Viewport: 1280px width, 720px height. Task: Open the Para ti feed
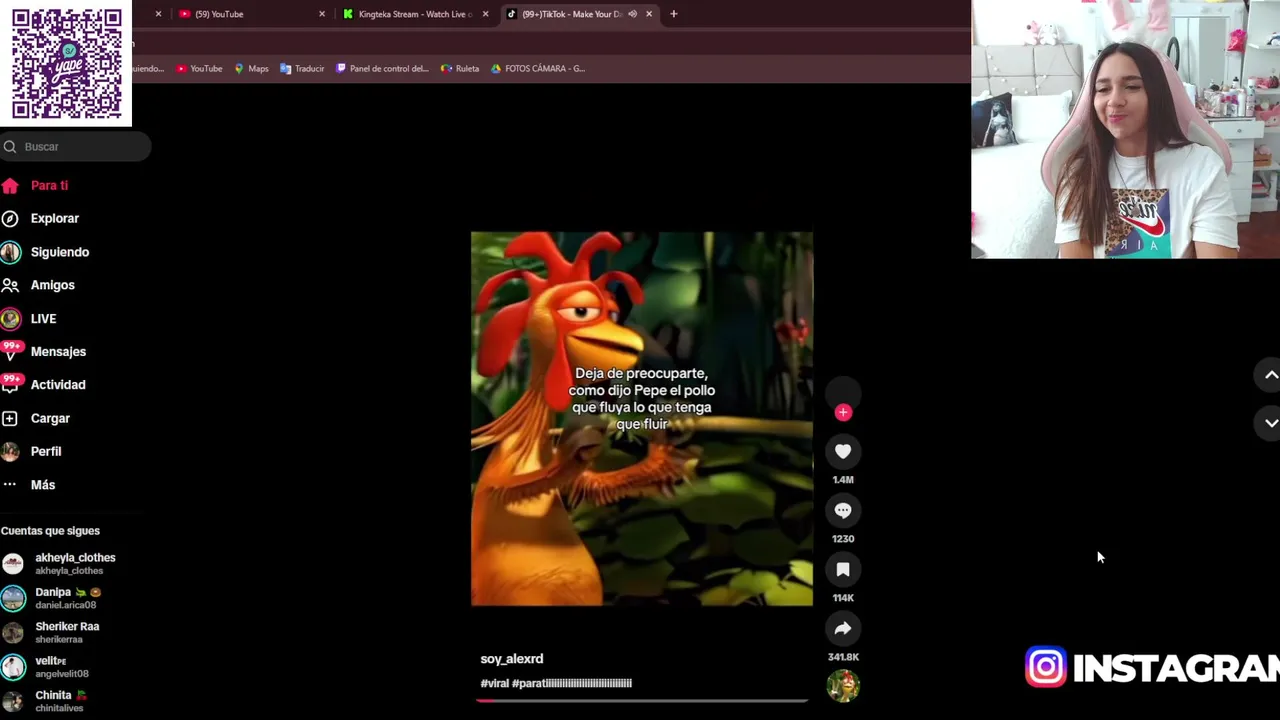pyautogui.click(x=49, y=185)
